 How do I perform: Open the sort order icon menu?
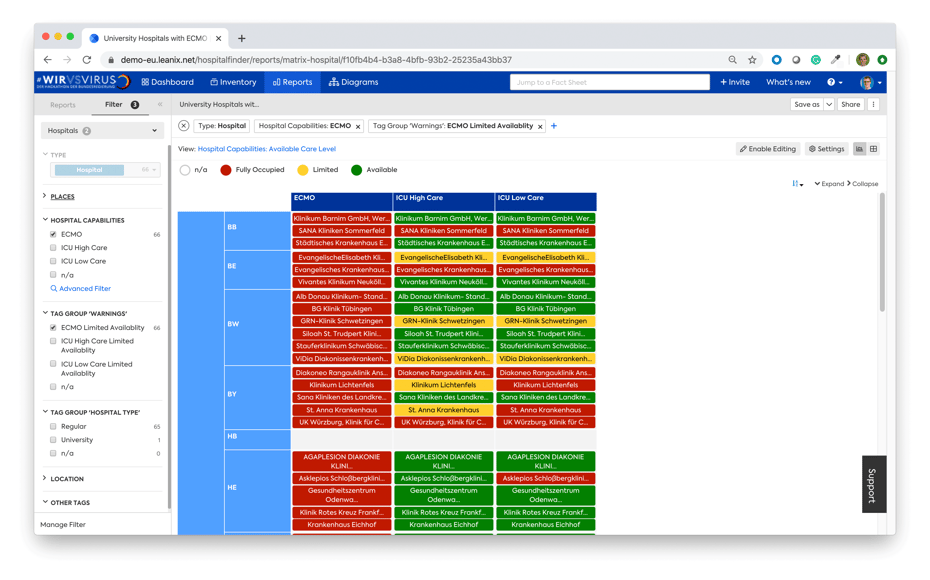[797, 184]
